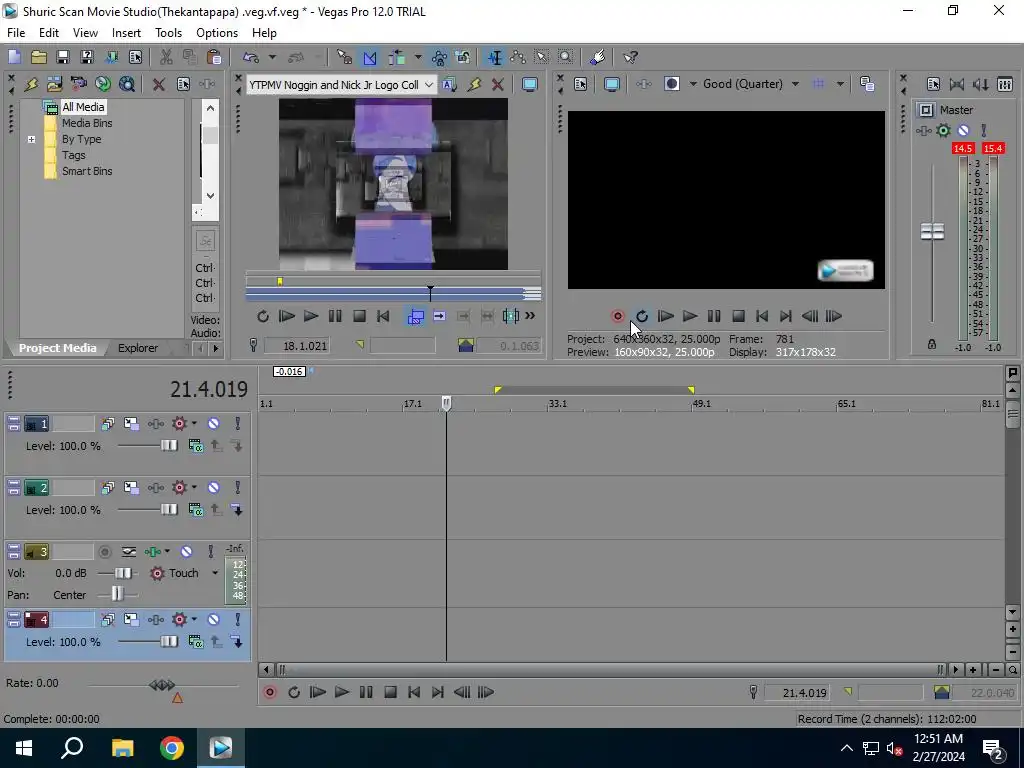Open Project Video Properties in preview panel

click(581, 84)
